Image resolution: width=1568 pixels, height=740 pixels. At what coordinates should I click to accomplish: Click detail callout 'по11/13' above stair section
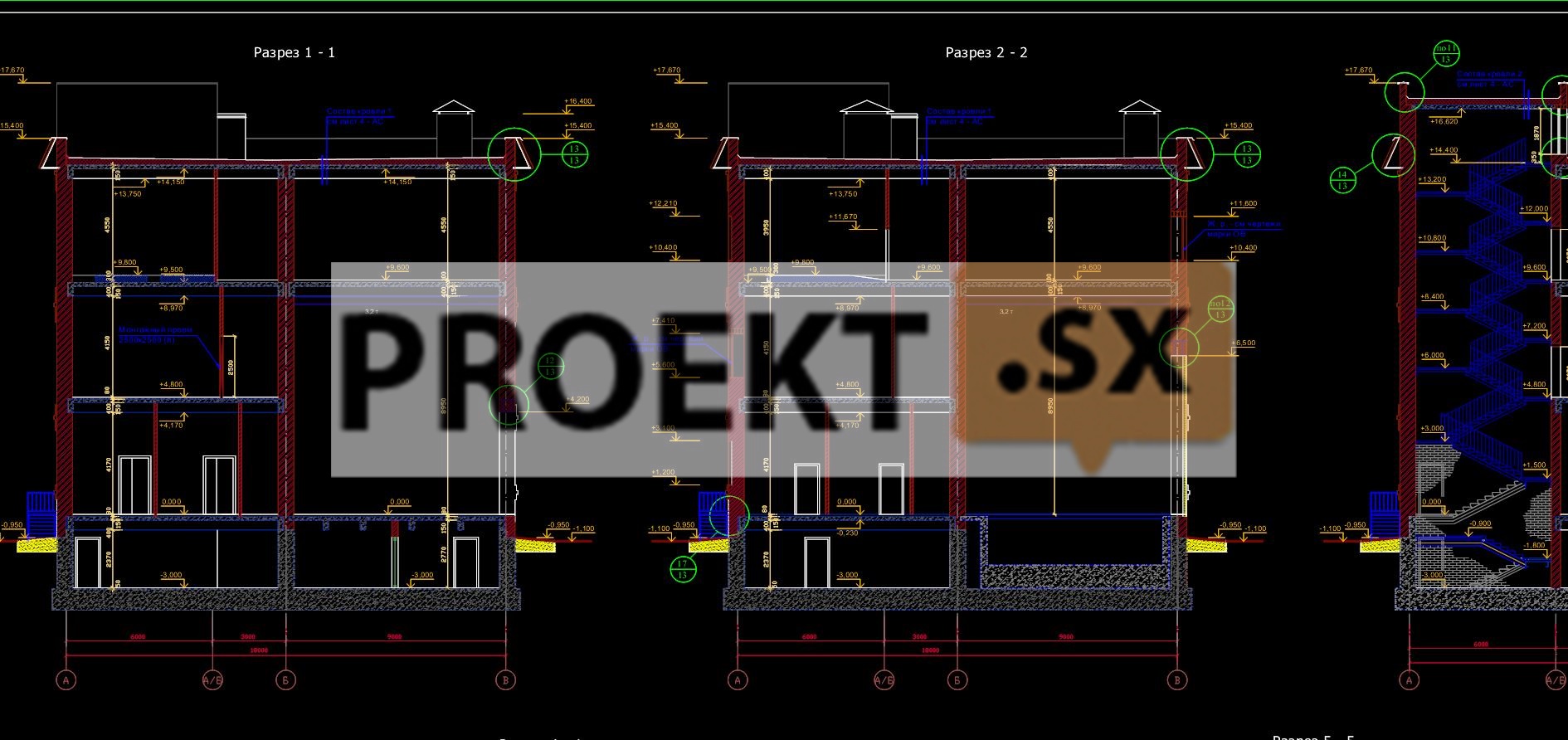point(1446,55)
